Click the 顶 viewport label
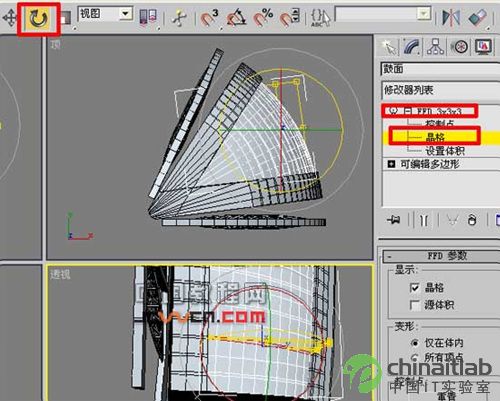The width and height of the screenshot is (500, 401). click(55, 44)
